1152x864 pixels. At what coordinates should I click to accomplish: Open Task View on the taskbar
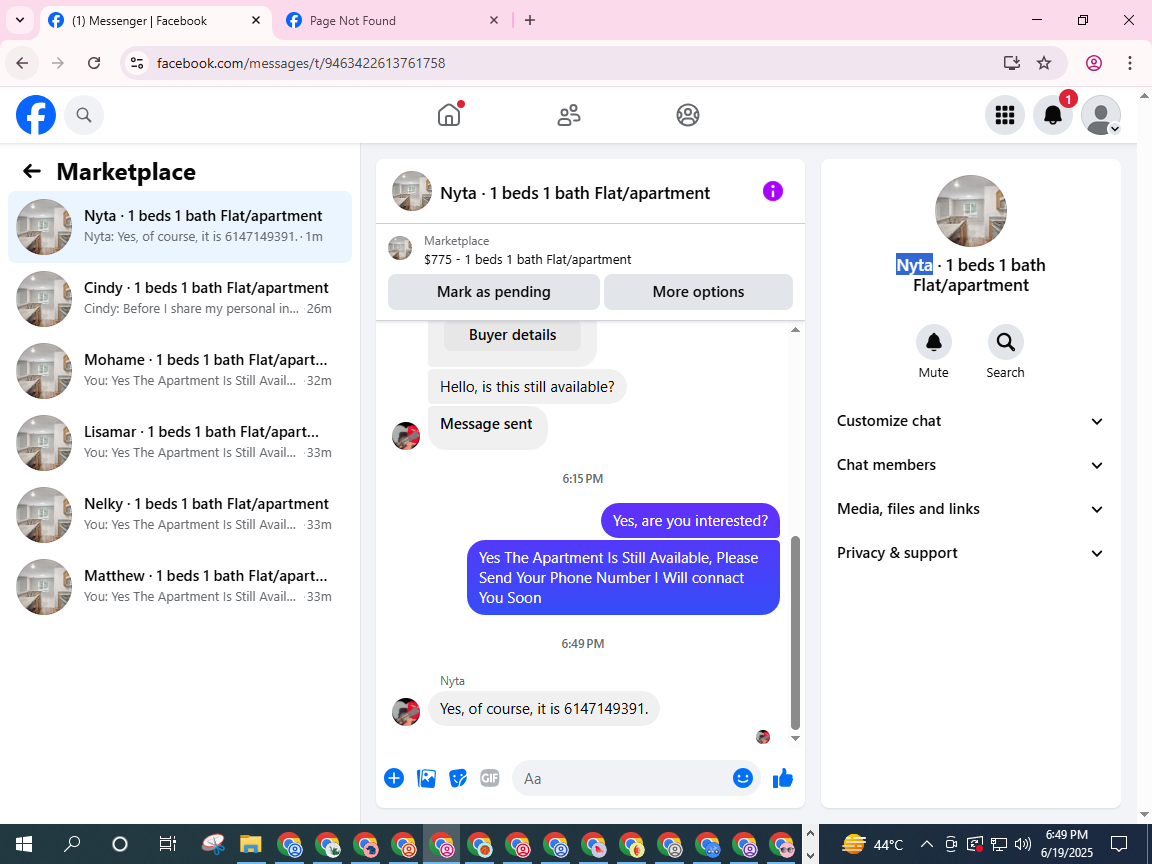click(x=168, y=844)
